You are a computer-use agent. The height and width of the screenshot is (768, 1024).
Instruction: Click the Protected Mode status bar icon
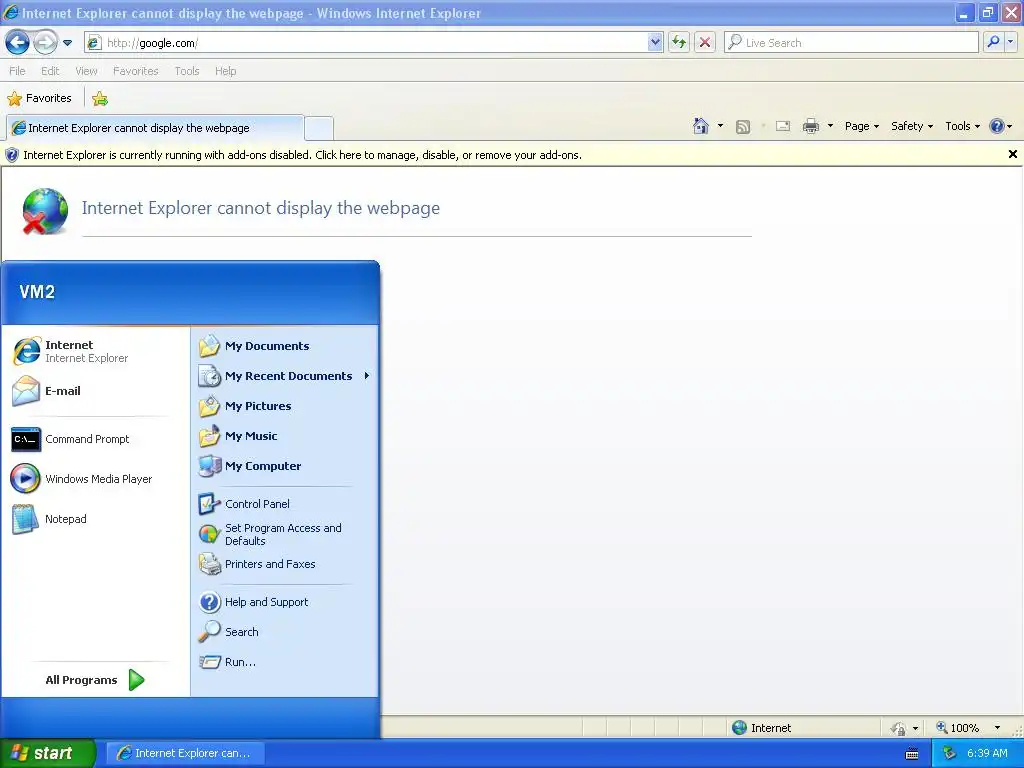[898, 728]
